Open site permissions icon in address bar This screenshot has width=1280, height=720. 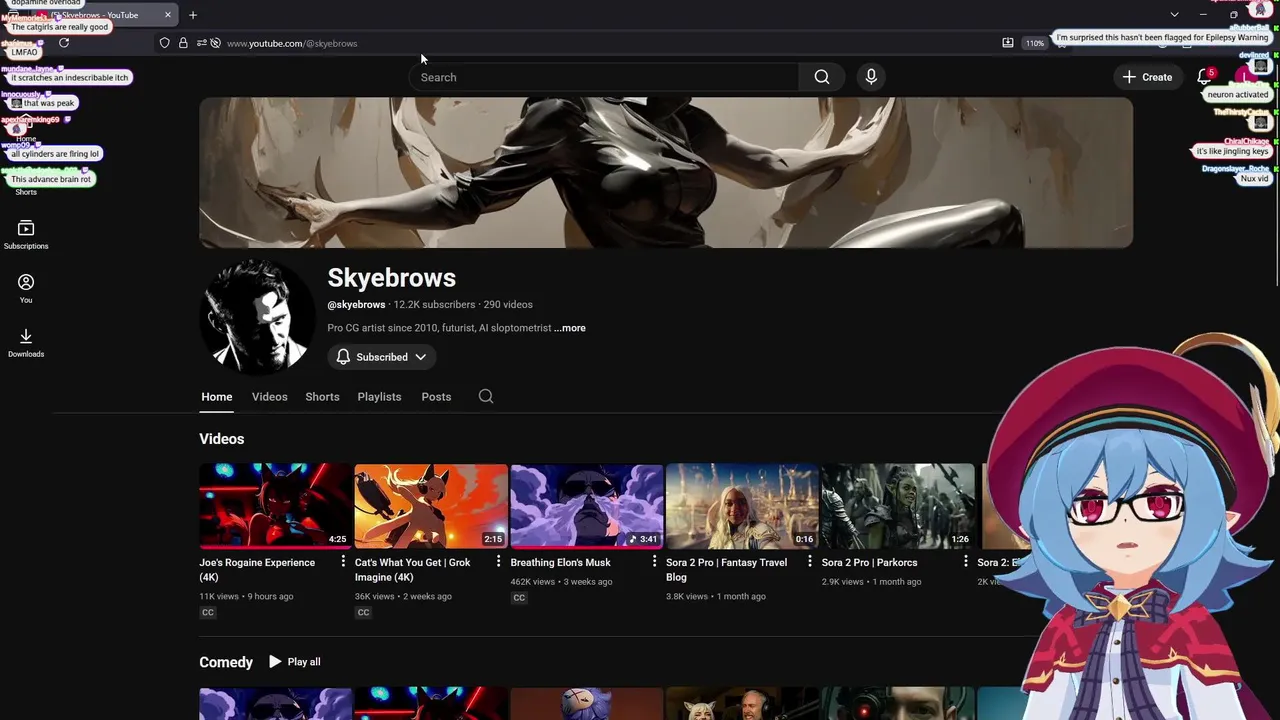pos(201,43)
